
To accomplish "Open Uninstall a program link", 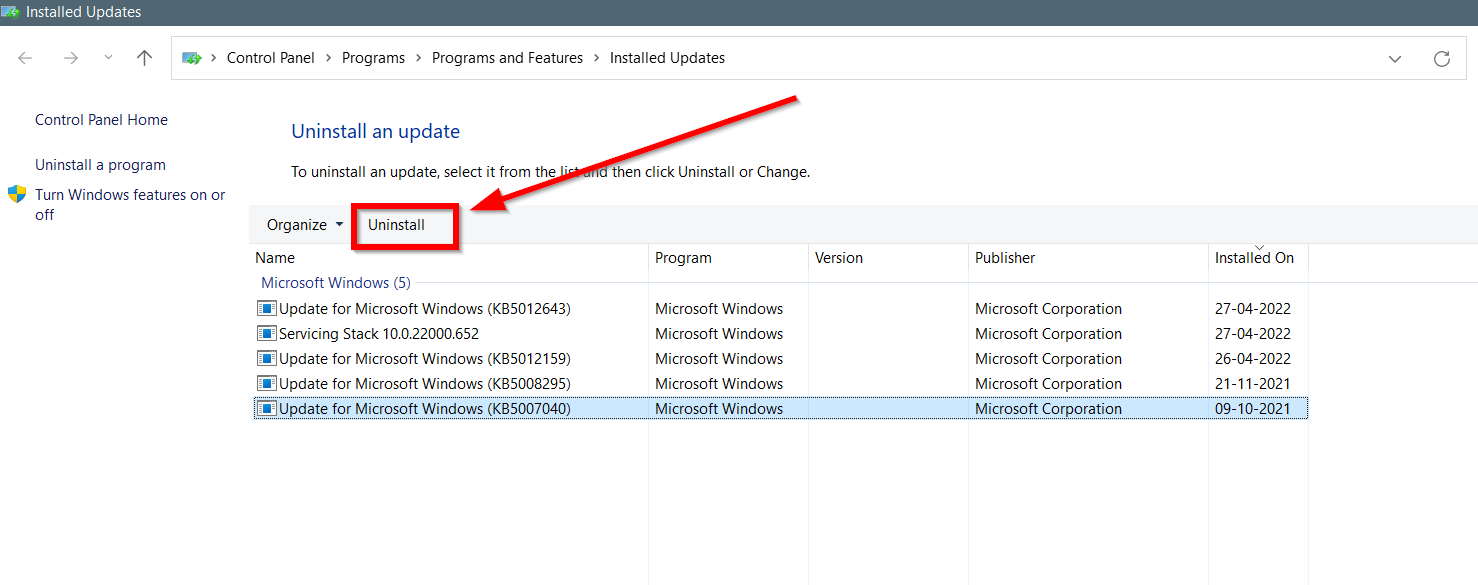I will click(100, 165).
